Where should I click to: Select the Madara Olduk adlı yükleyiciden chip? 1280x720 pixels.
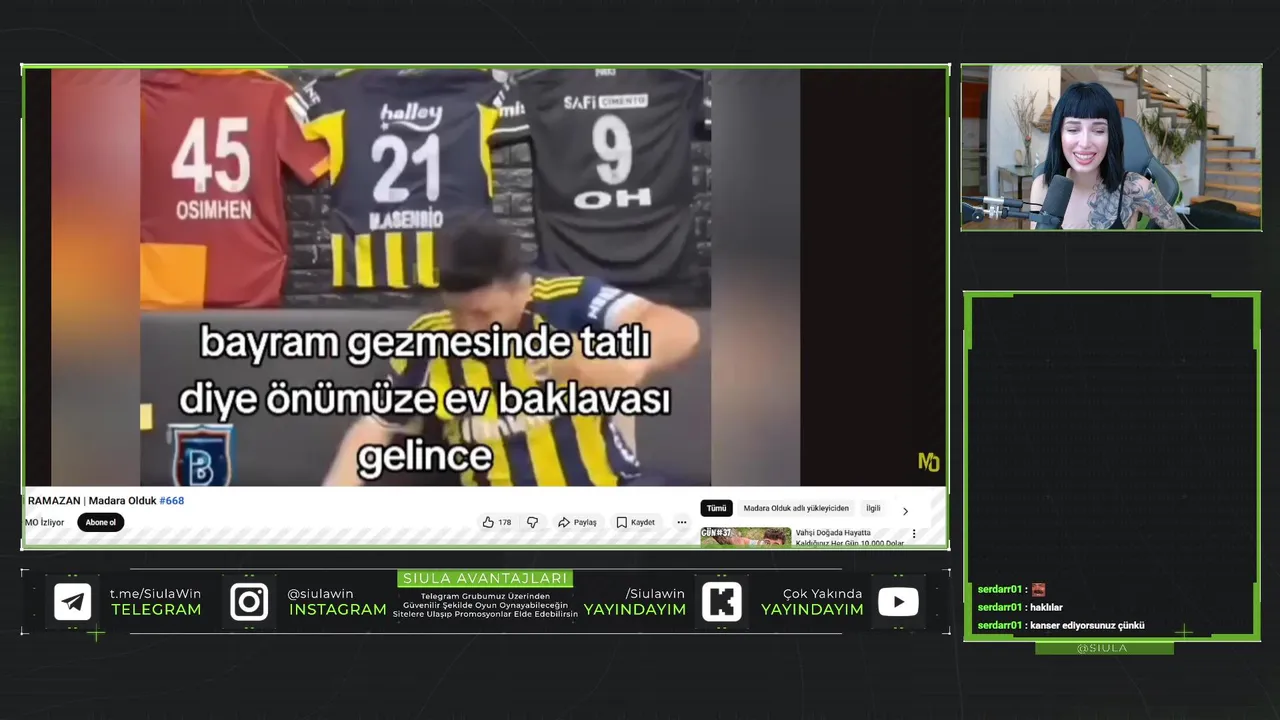(x=796, y=508)
